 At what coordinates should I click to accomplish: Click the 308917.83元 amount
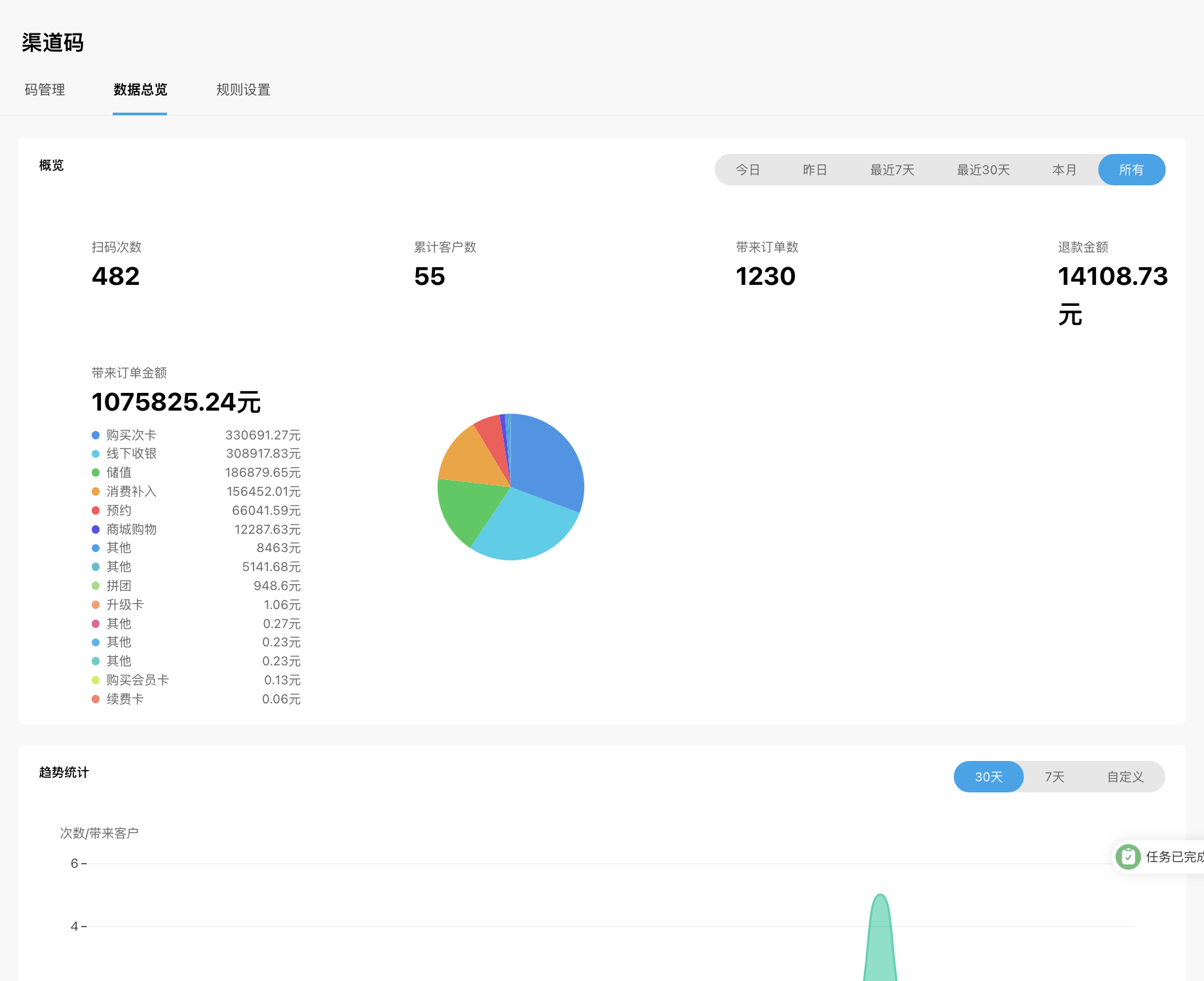[263, 454]
